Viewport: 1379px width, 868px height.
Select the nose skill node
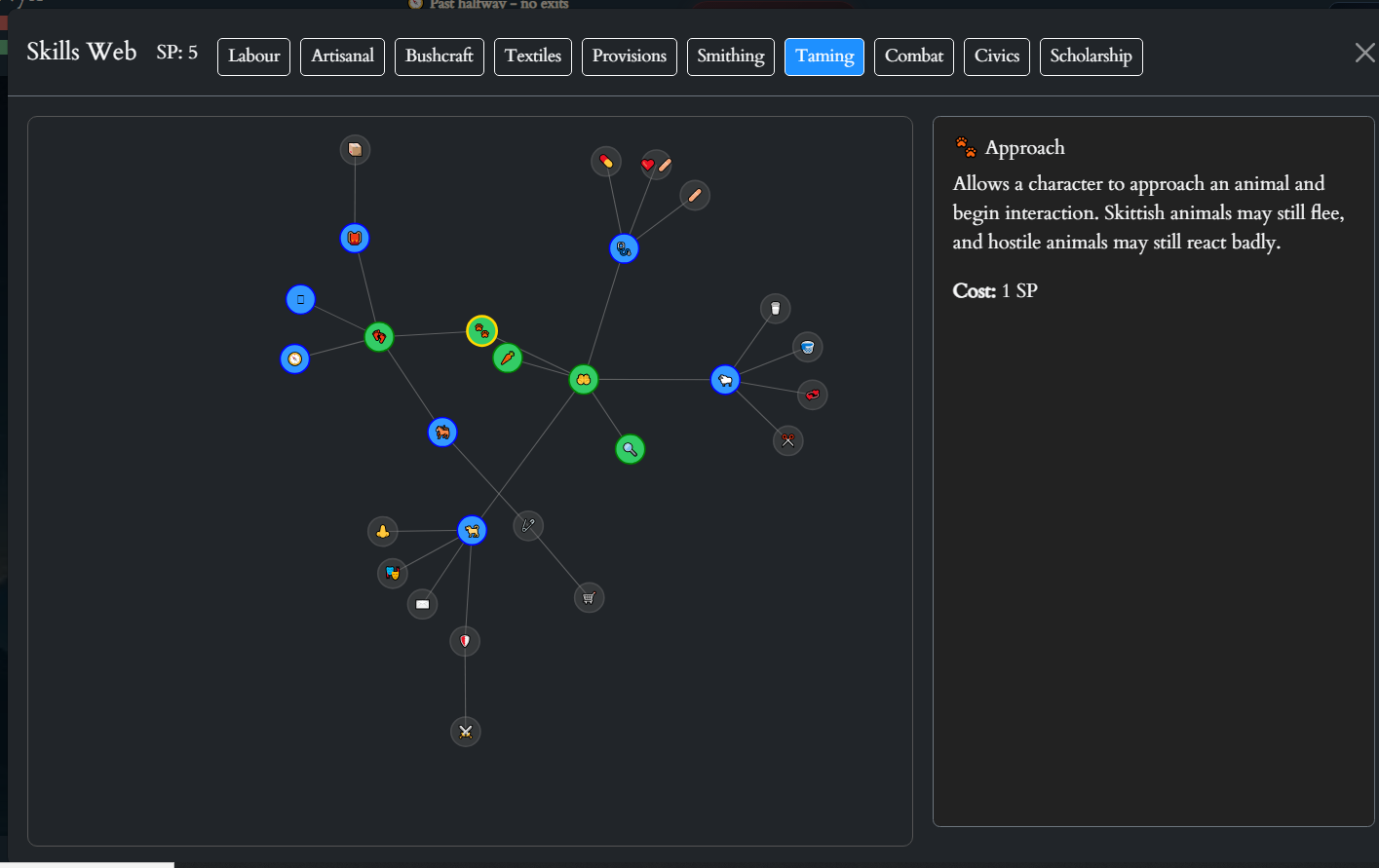click(383, 531)
